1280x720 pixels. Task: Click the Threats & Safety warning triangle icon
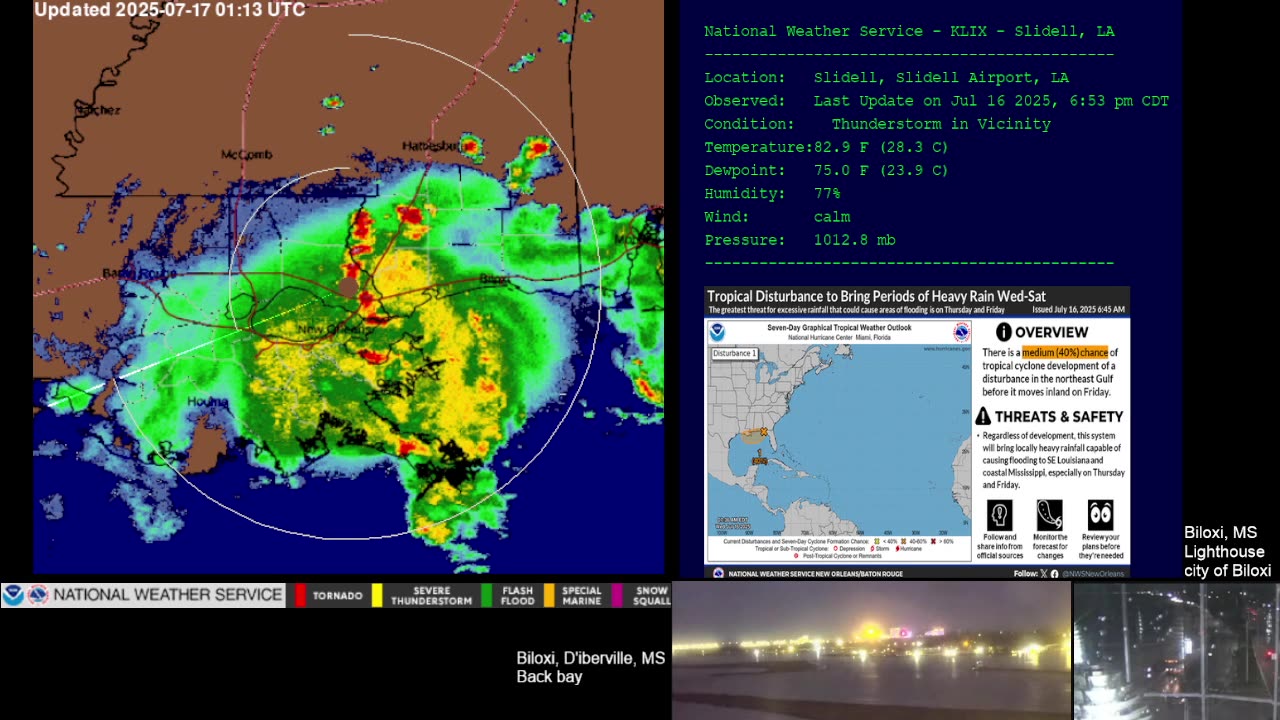pyautogui.click(x=984, y=416)
